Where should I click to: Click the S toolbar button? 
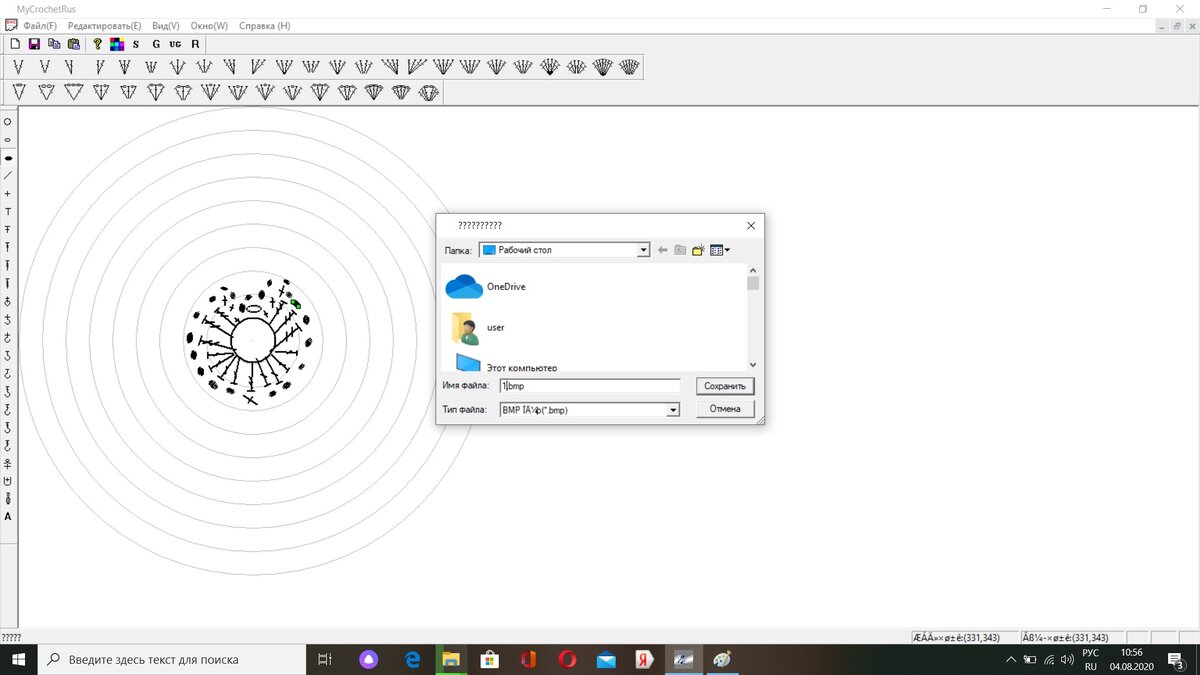tap(136, 44)
